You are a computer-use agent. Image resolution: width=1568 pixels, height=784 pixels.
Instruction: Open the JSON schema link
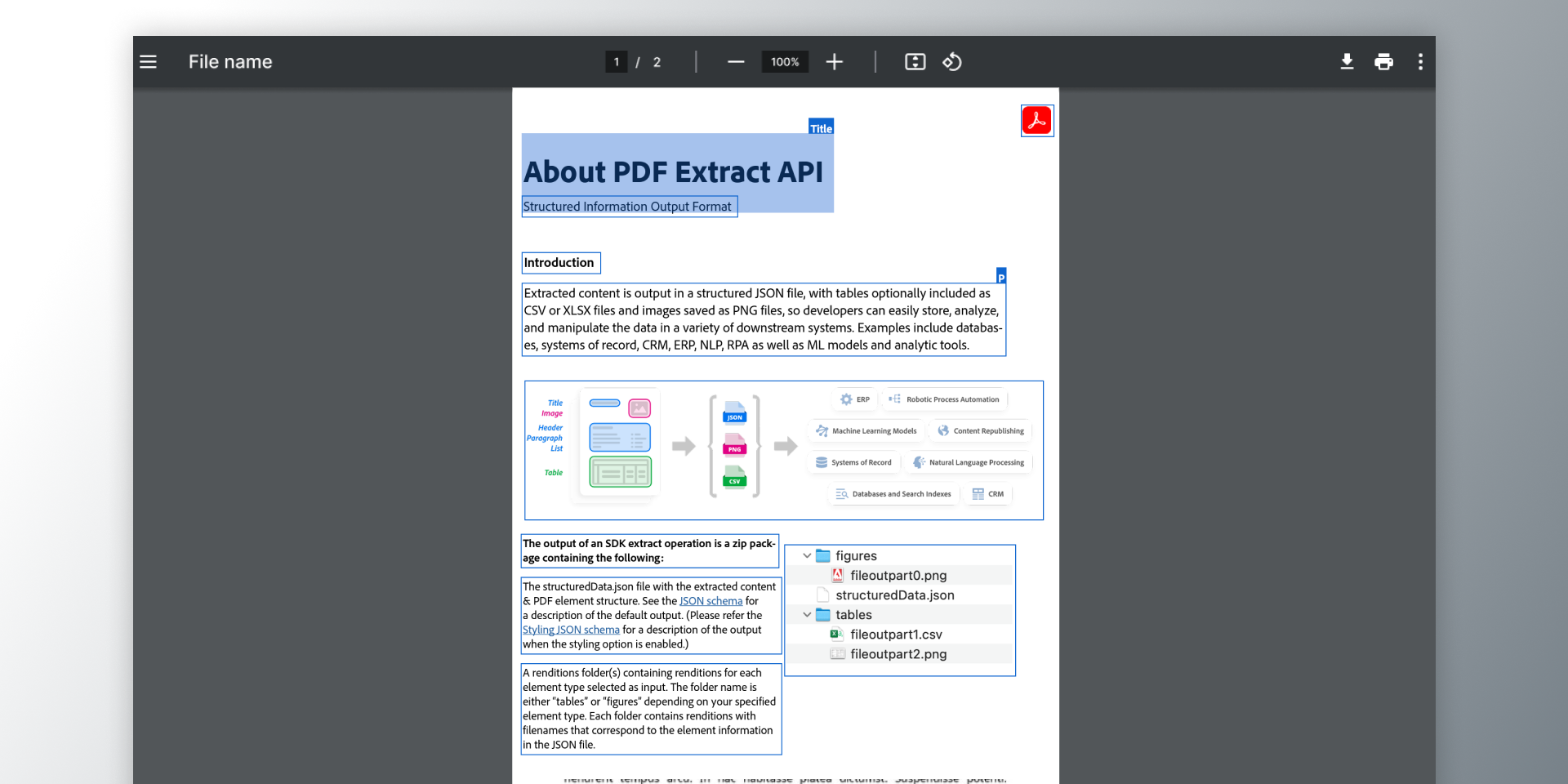710,600
